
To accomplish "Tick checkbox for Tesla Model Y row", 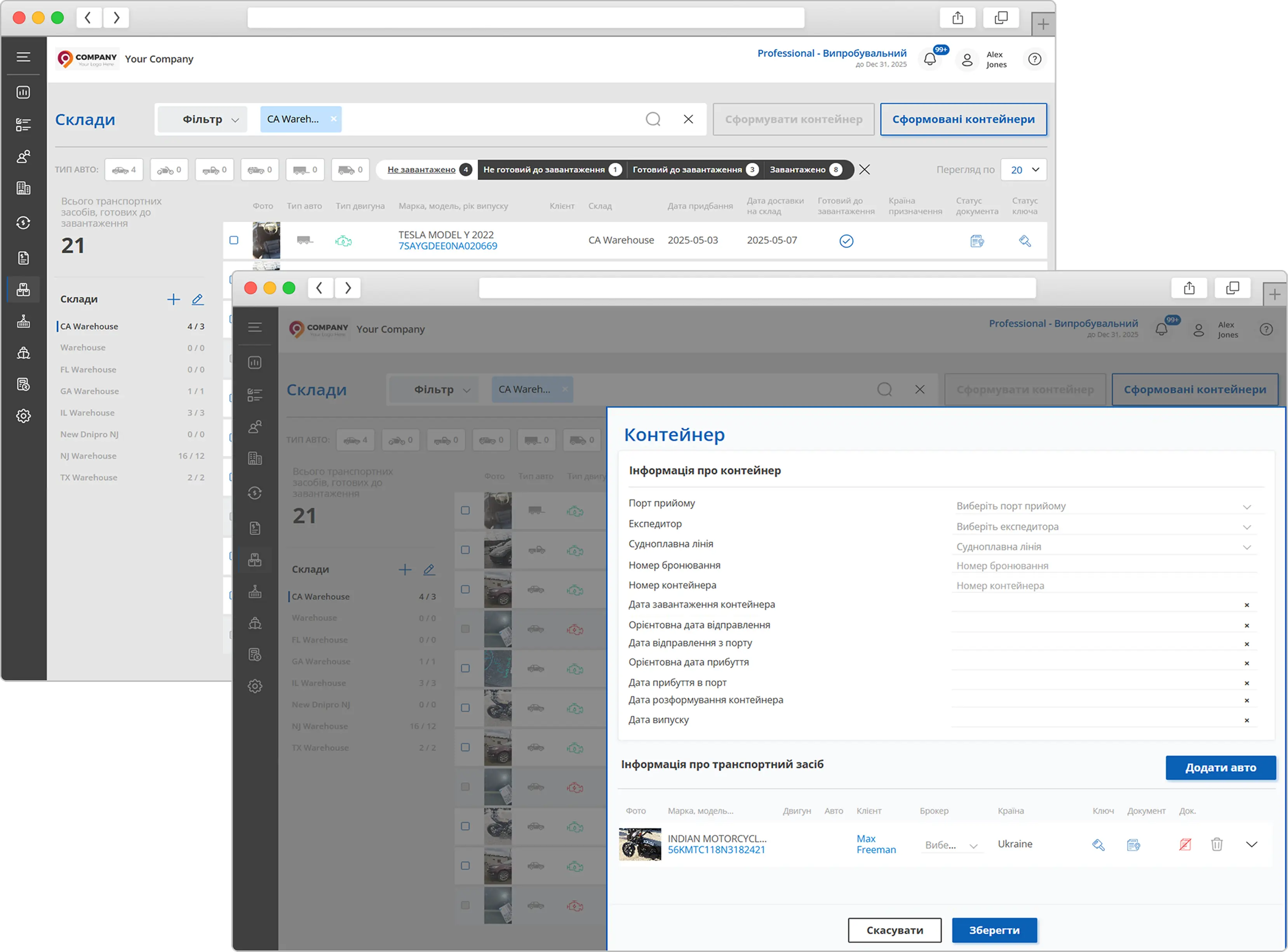I will [234, 240].
